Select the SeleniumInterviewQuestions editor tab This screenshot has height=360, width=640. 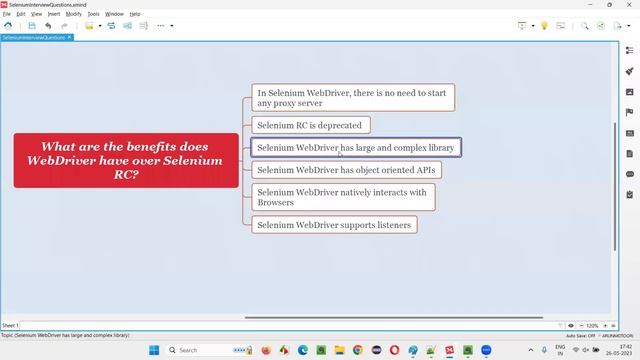pyautogui.click(x=33, y=38)
